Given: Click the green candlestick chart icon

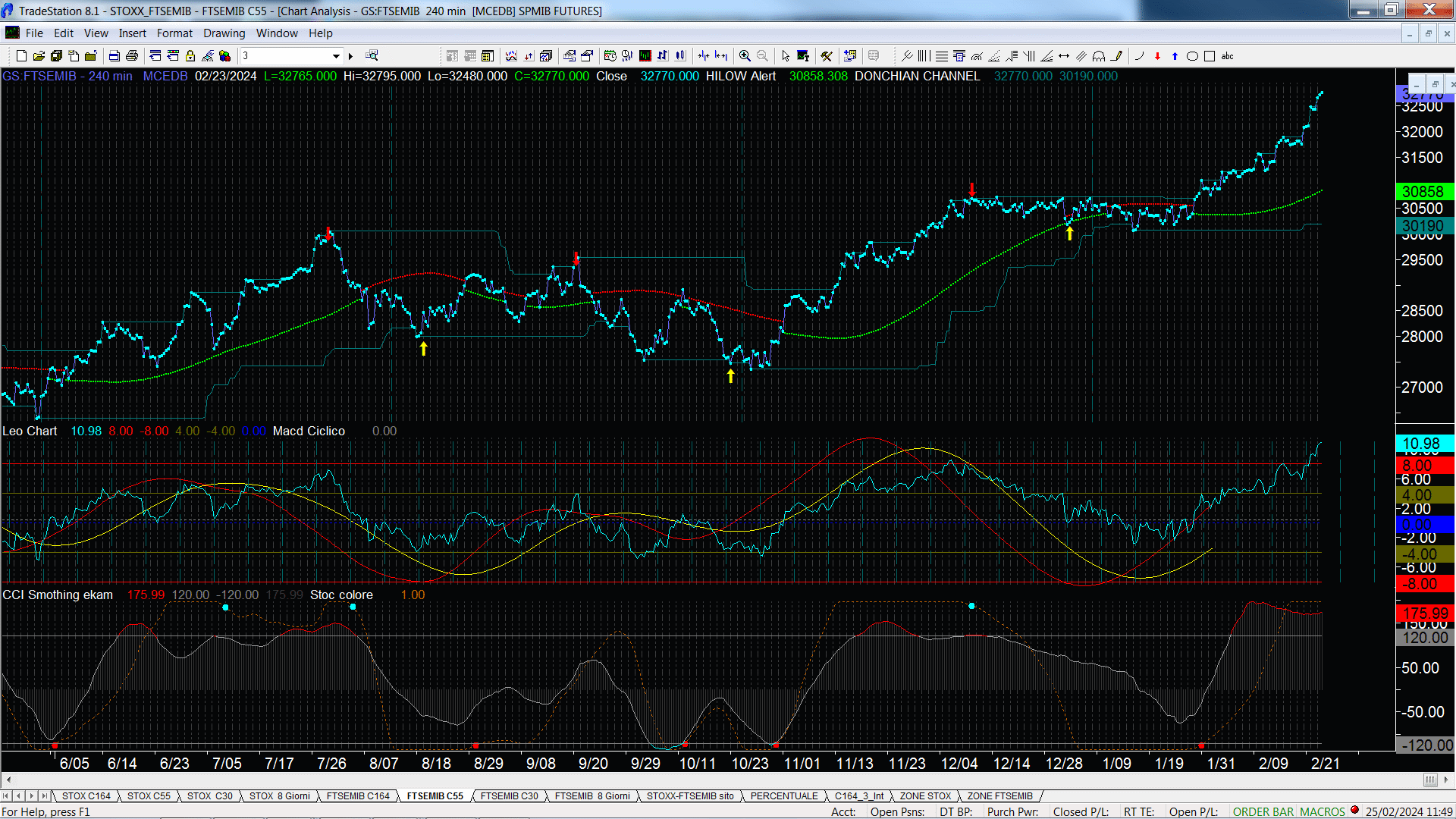Looking at the screenshot, I should [645, 55].
